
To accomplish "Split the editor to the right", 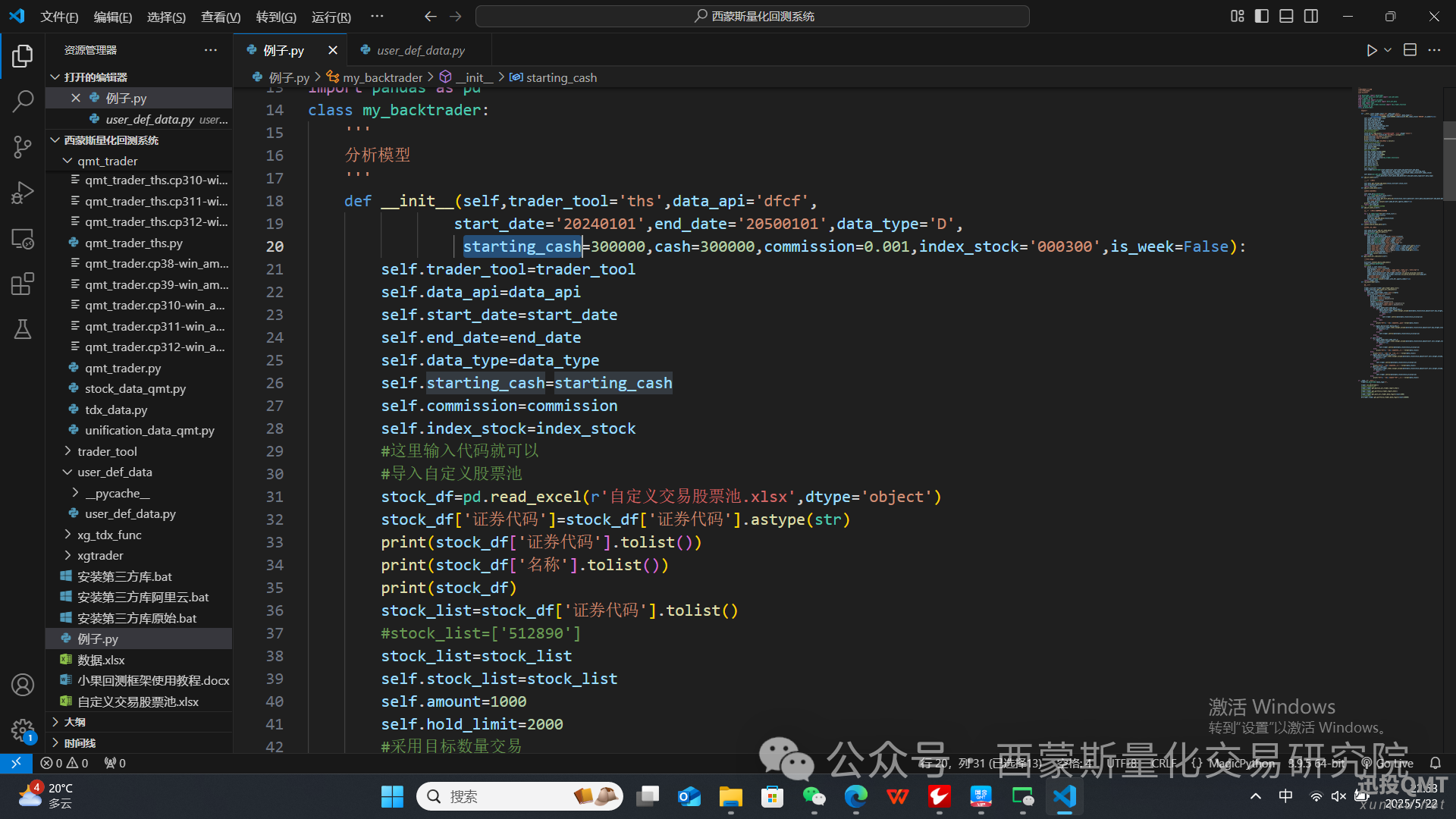I will tap(1410, 50).
